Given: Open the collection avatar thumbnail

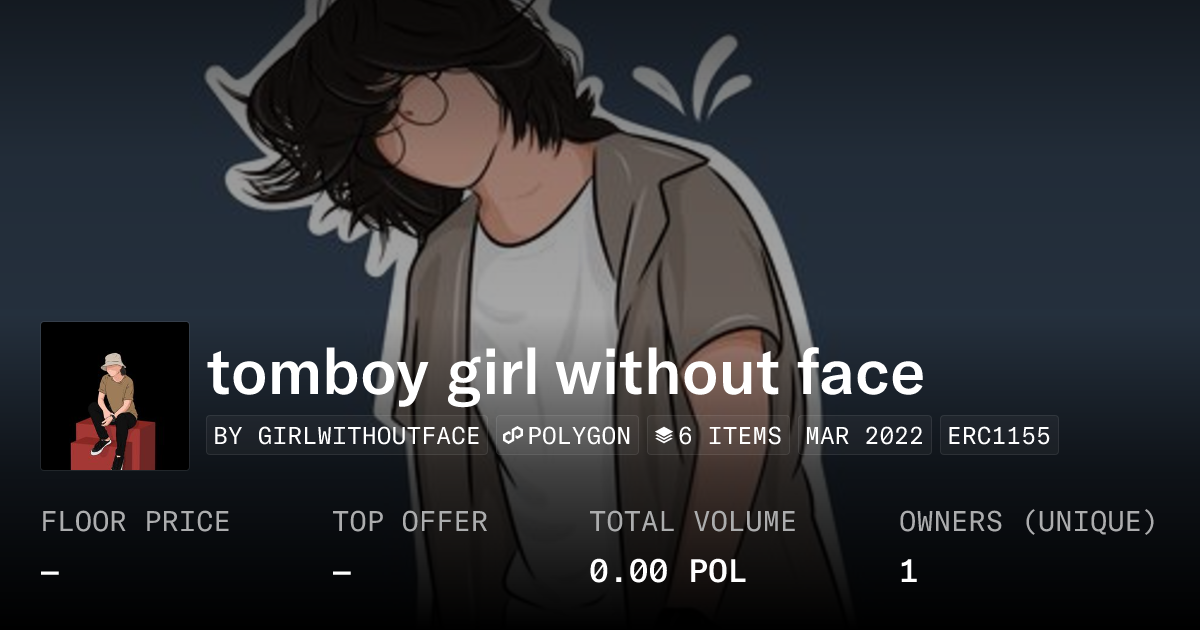Looking at the screenshot, I should tap(115, 396).
